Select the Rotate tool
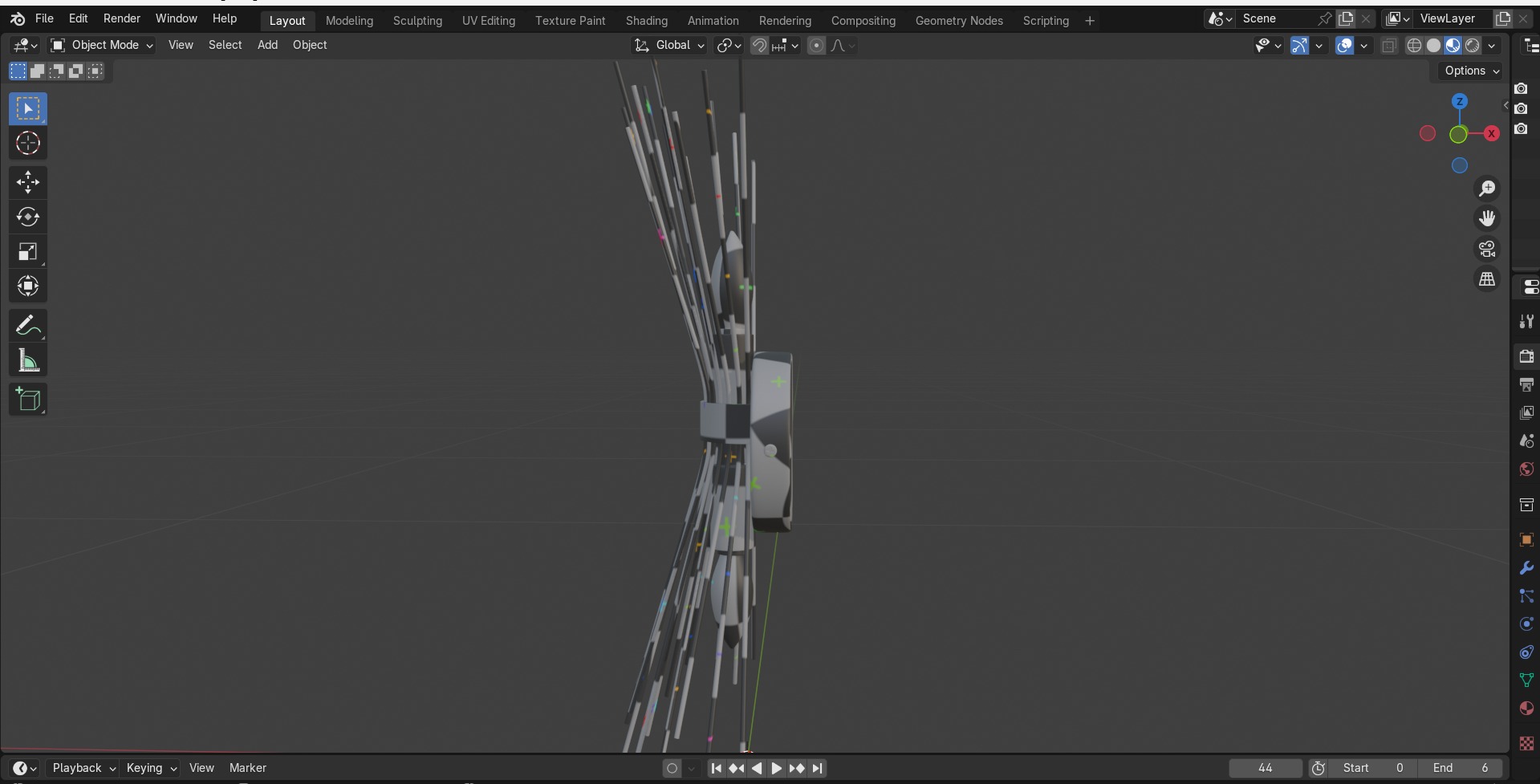 tap(28, 217)
